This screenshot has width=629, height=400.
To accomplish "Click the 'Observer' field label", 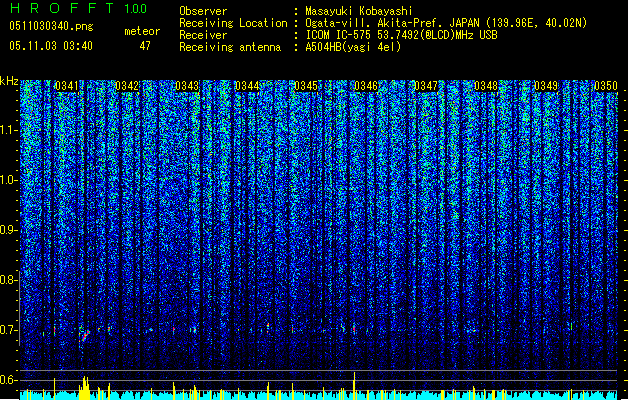I will [x=203, y=11].
